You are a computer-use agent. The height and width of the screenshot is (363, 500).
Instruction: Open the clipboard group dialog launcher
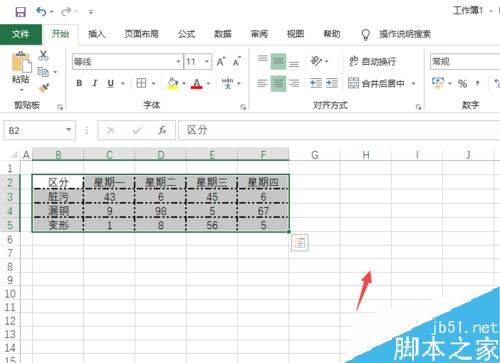point(60,107)
